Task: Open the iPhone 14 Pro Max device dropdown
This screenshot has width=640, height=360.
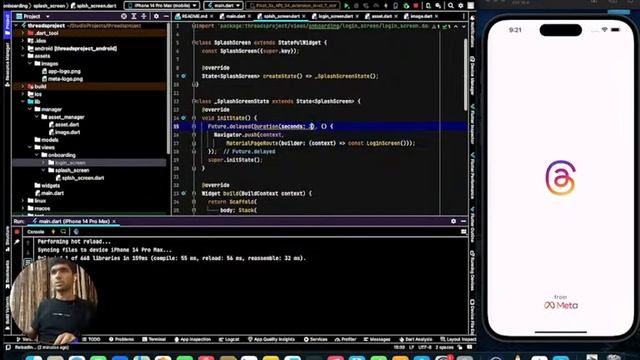Action: [162, 6]
